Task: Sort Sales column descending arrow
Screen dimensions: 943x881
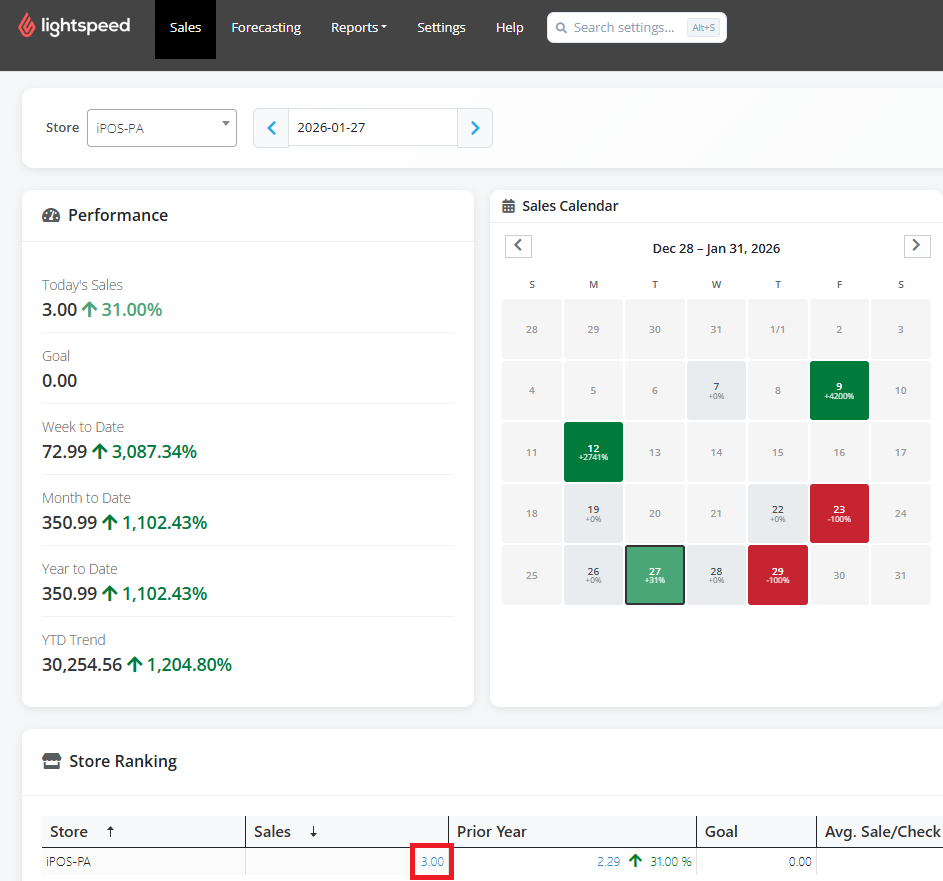Action: [x=313, y=832]
